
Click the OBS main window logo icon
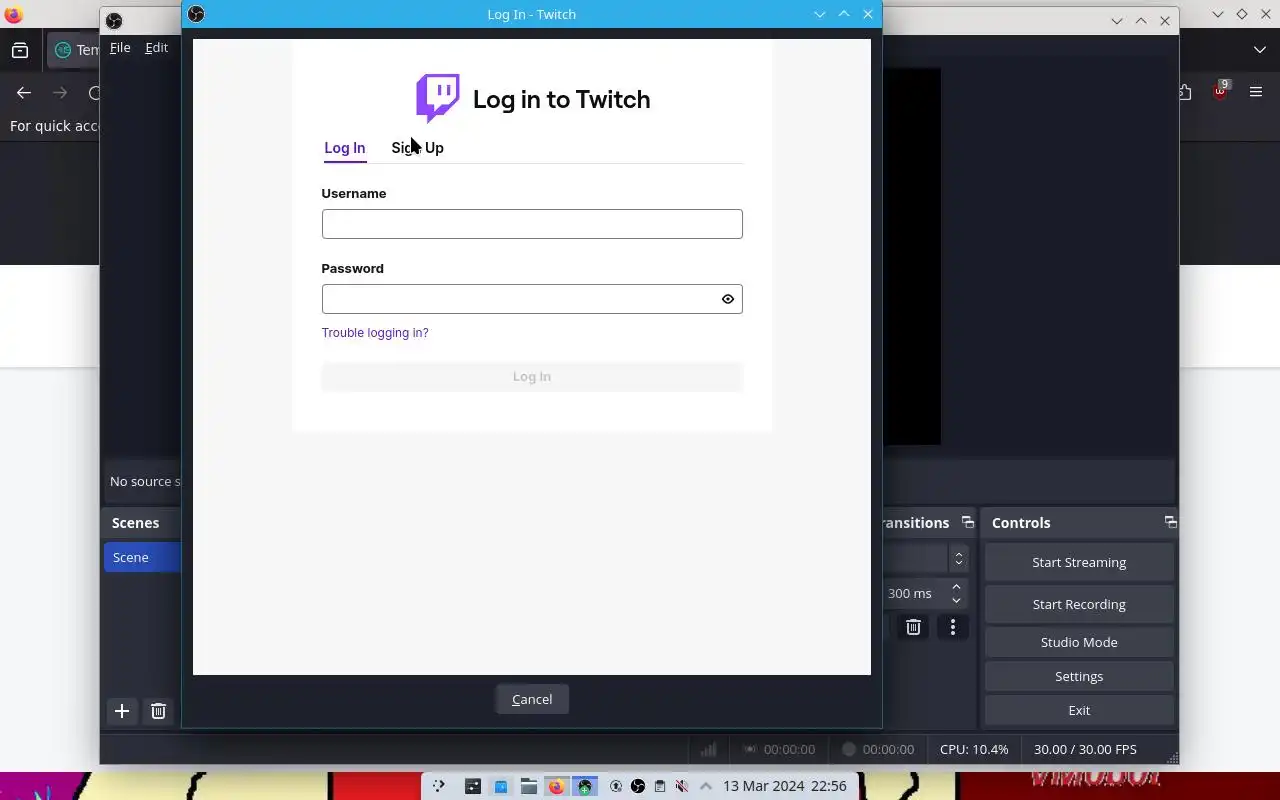(x=114, y=21)
